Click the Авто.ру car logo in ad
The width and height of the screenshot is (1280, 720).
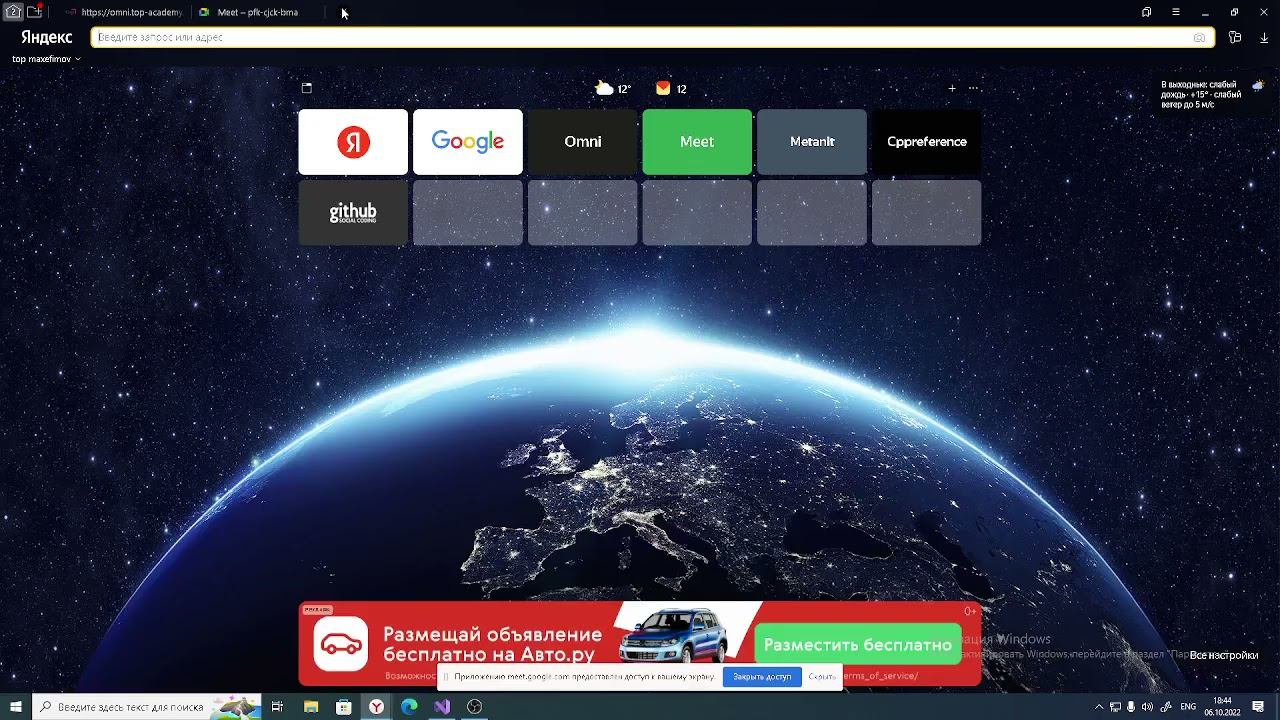tap(341, 645)
